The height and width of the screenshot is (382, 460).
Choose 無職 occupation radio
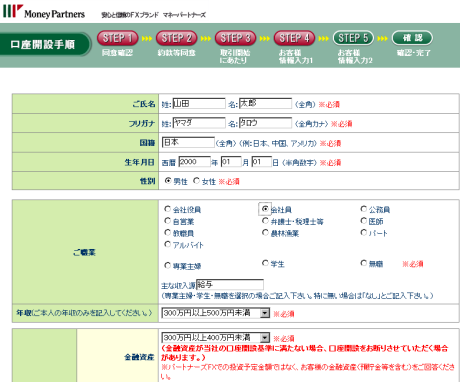coord(363,263)
